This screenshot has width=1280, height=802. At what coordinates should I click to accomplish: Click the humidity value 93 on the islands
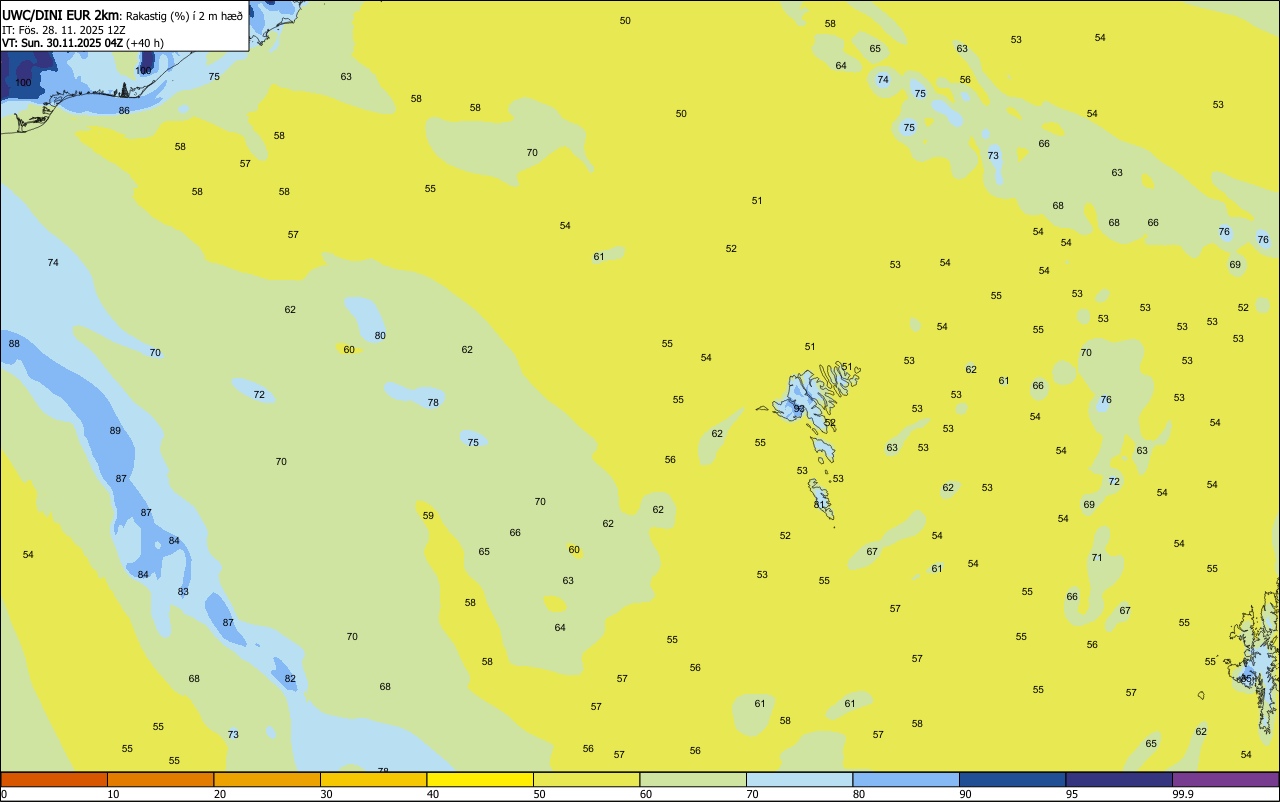799,408
